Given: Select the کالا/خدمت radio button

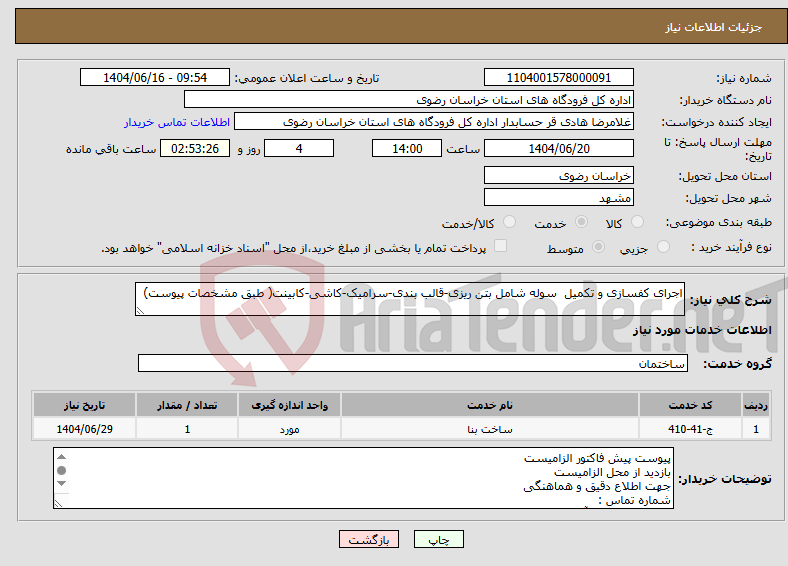Looking at the screenshot, I should pyautogui.click(x=510, y=222).
